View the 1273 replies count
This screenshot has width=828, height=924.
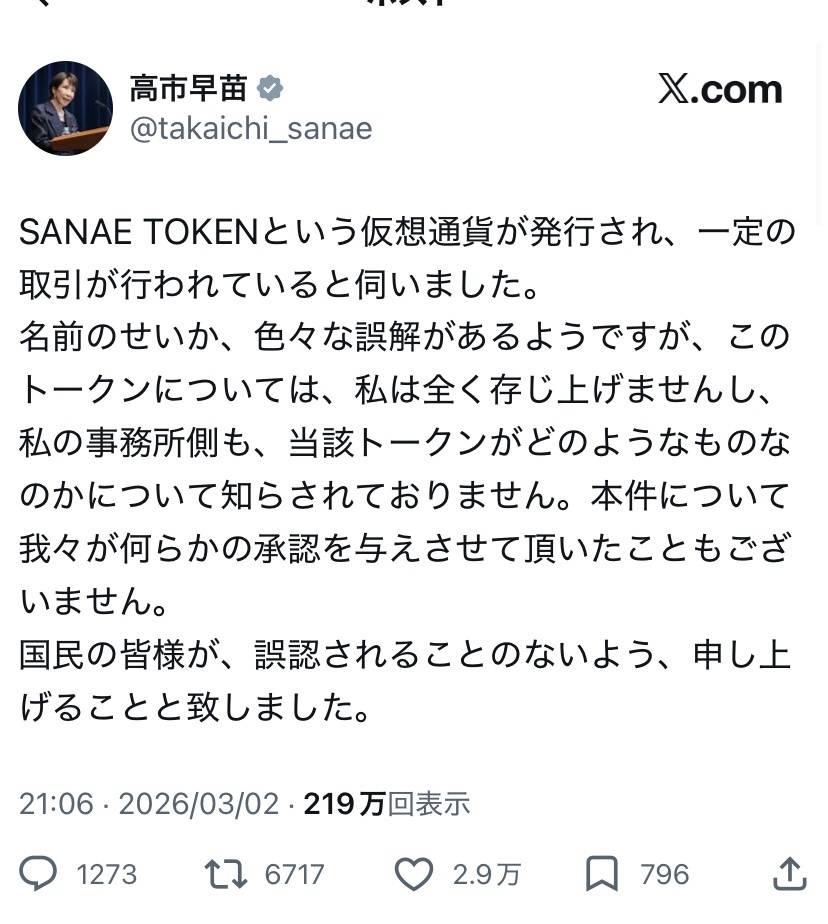pos(107,875)
